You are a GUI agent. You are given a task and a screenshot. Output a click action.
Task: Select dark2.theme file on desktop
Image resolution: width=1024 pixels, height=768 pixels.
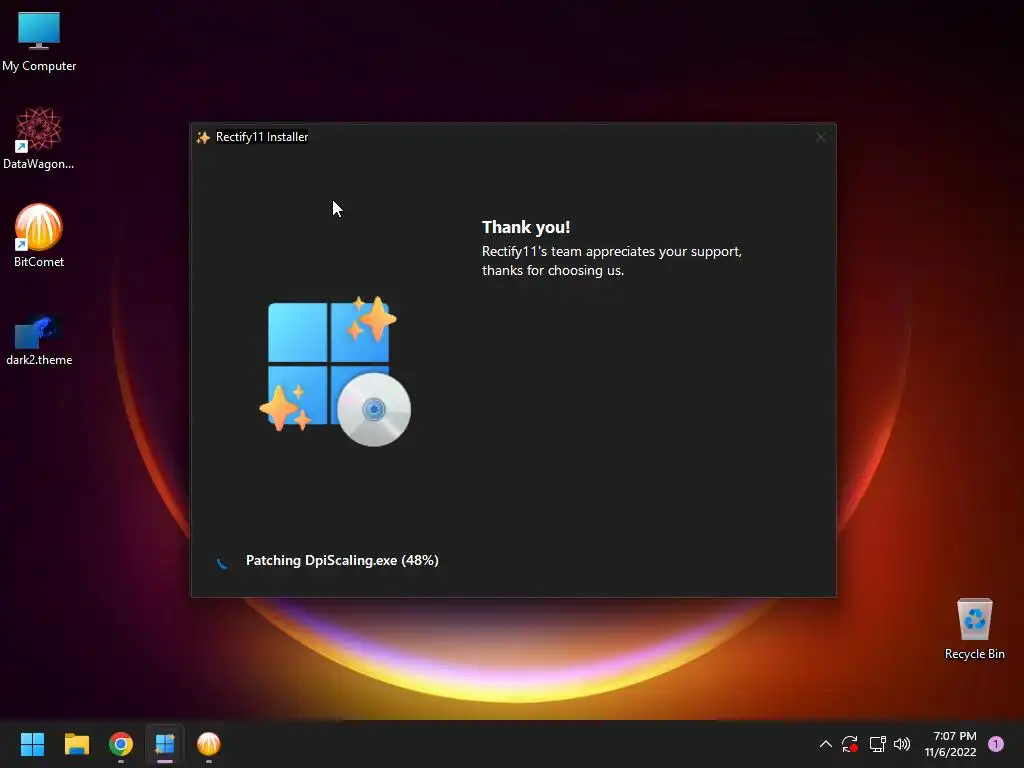39,340
